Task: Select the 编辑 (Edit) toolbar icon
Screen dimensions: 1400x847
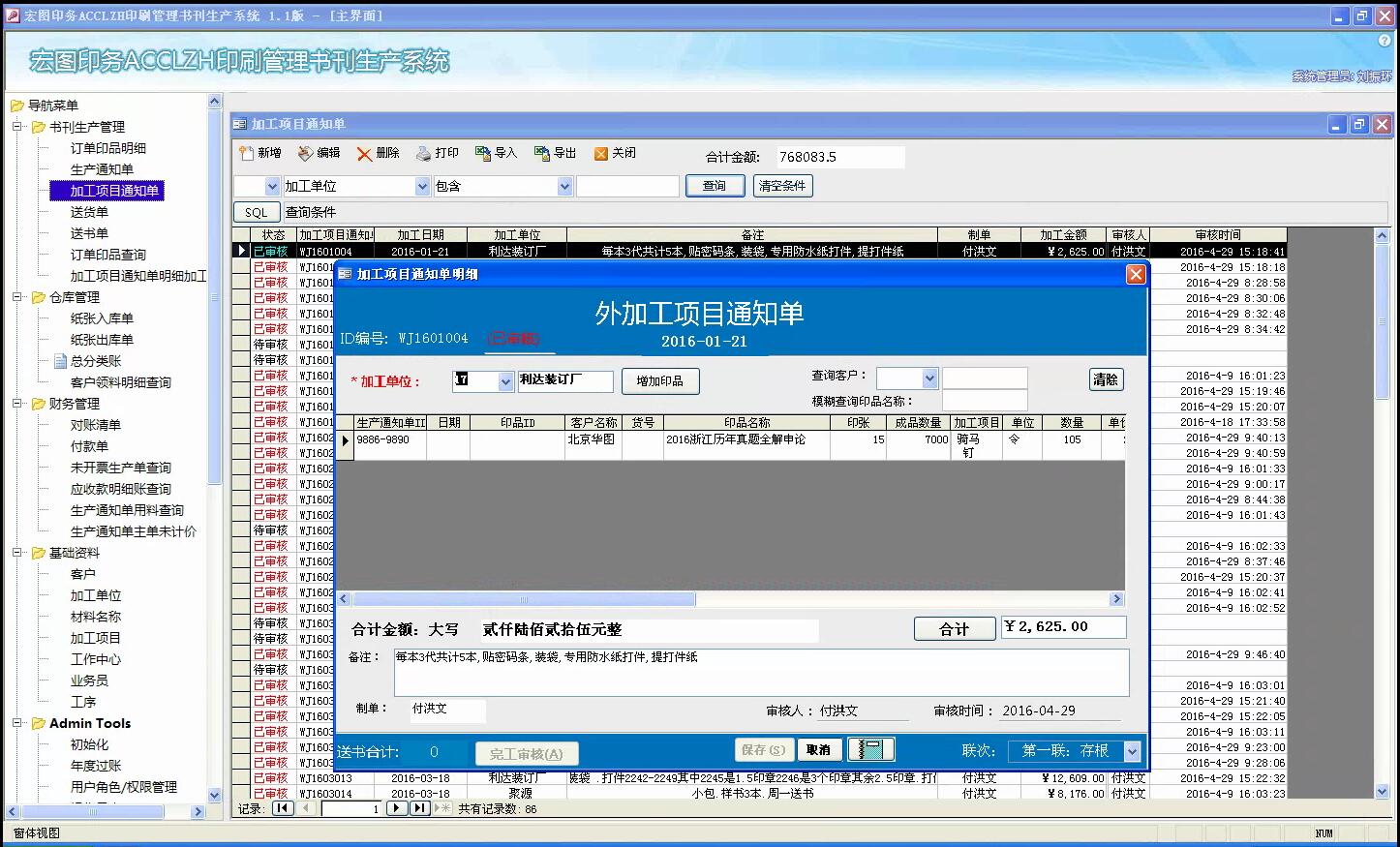Action: tap(320, 152)
